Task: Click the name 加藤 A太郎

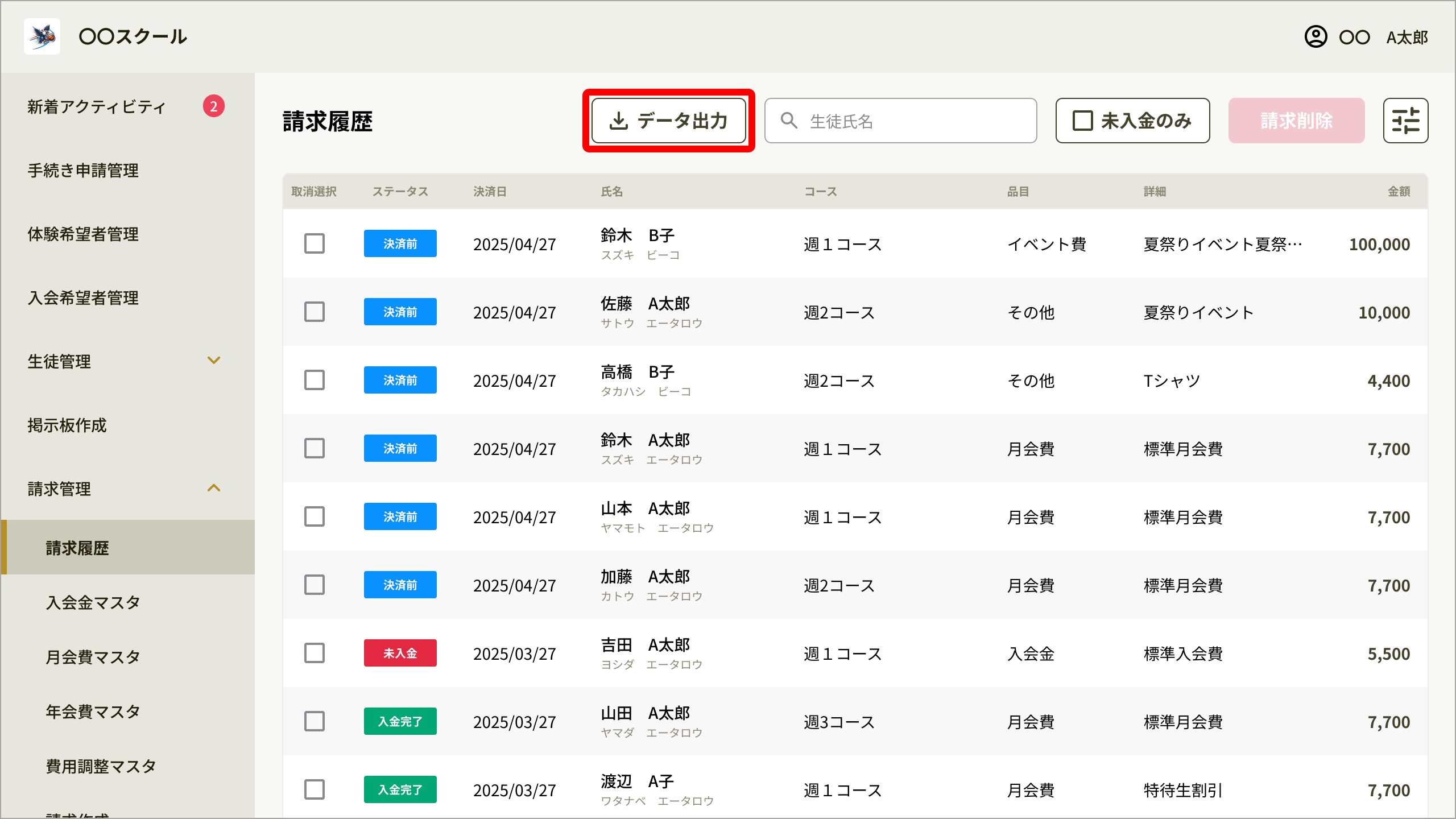Action: (x=645, y=577)
